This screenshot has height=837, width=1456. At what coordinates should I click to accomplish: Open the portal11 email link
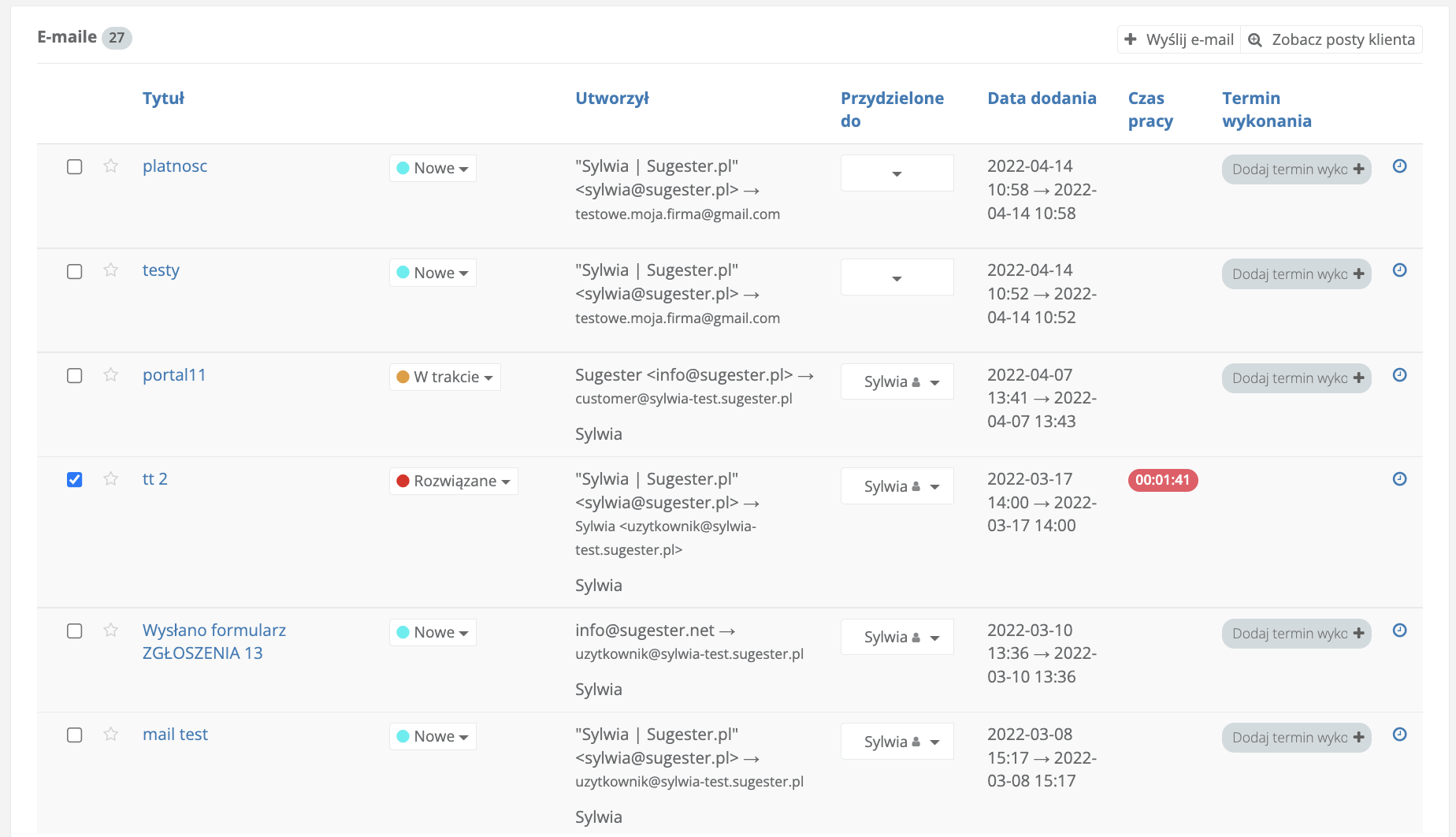(x=174, y=375)
